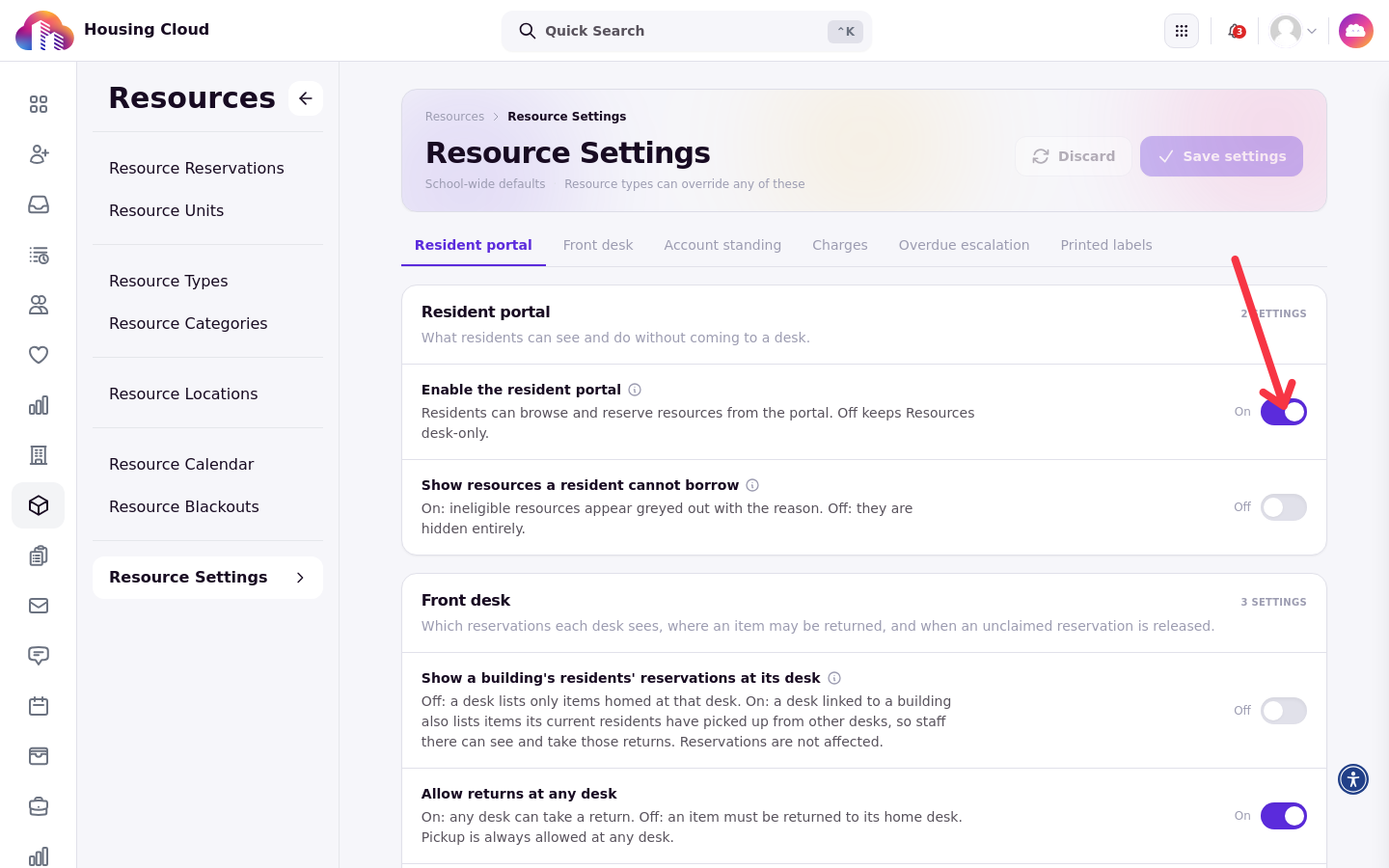Select the Resources cube sidebar icon
1389x868 pixels.
pyautogui.click(x=39, y=505)
